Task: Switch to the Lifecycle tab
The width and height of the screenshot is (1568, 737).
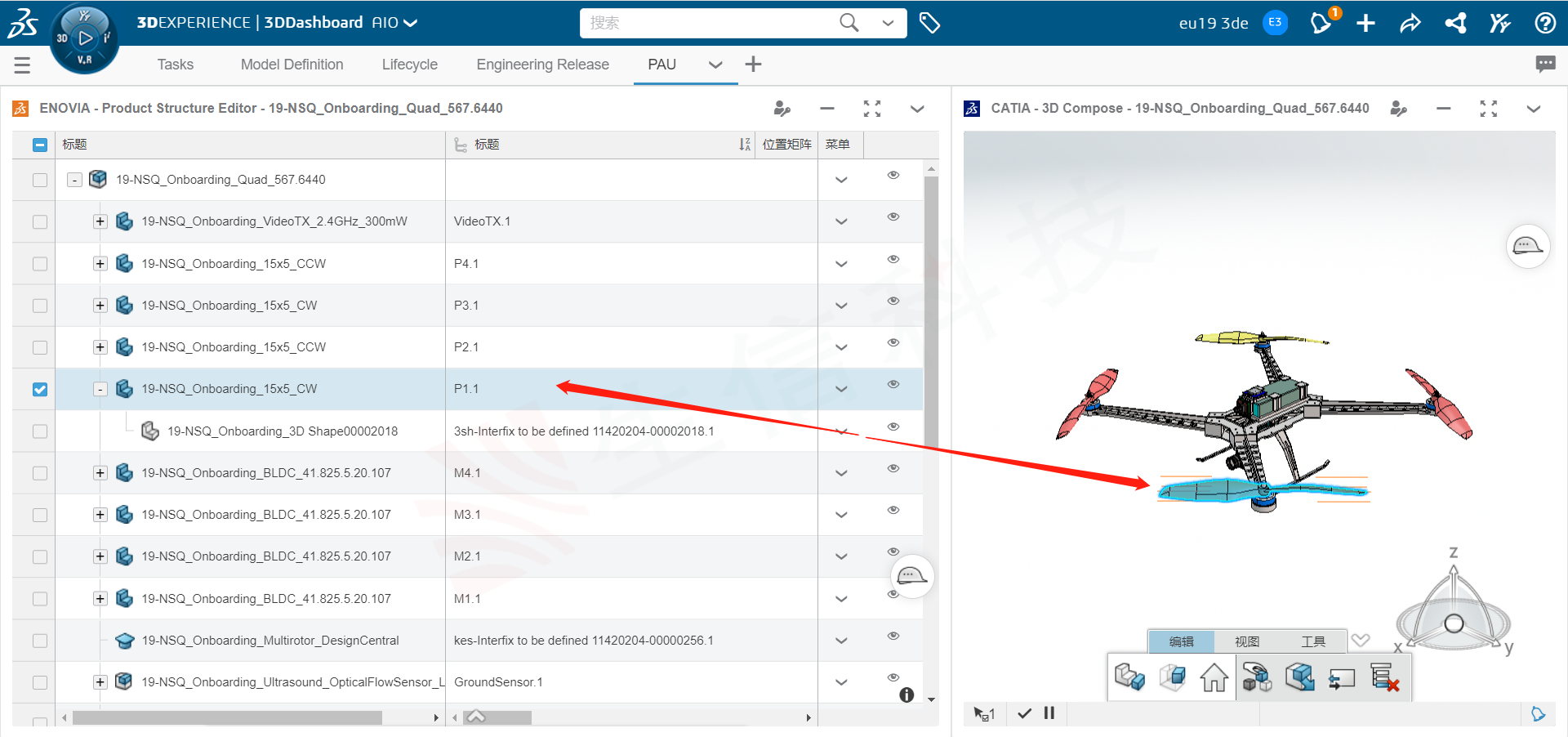Action: click(x=410, y=65)
